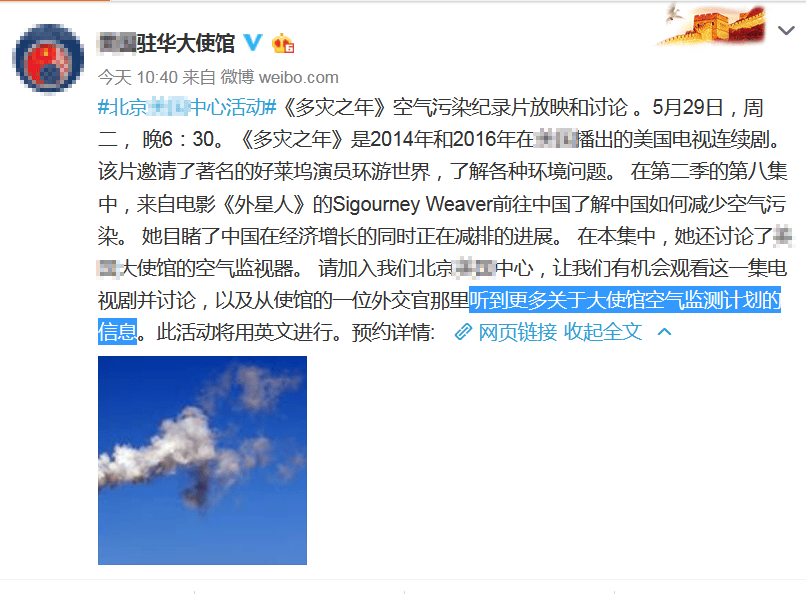Click the crown membership badge icon

283,43
